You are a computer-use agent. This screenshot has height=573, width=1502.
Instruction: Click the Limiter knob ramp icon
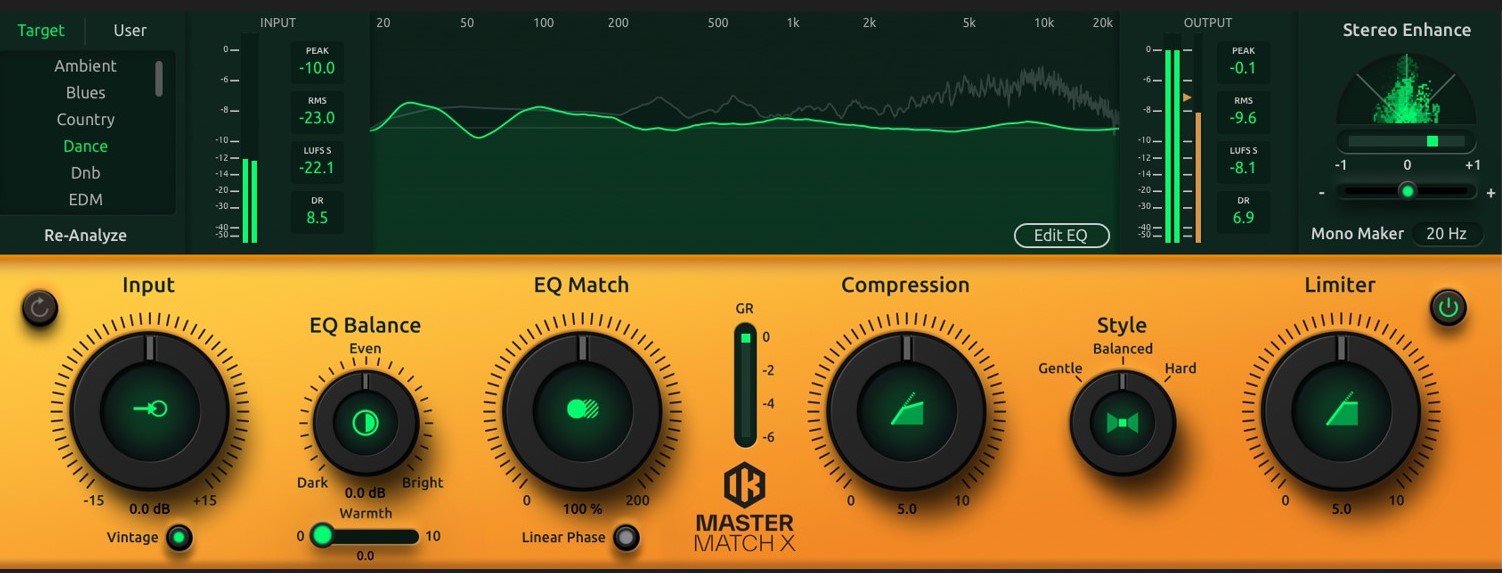pyautogui.click(x=1341, y=409)
